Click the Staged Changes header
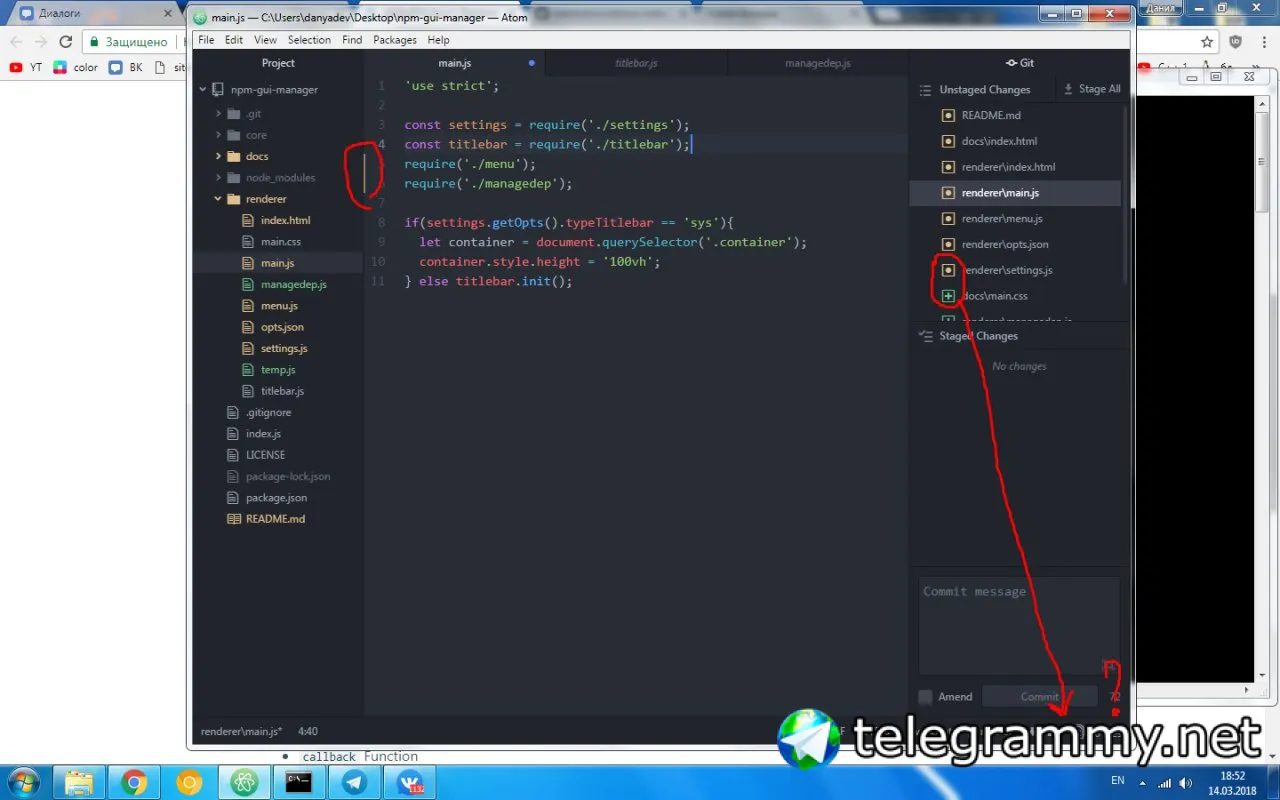 click(x=978, y=336)
